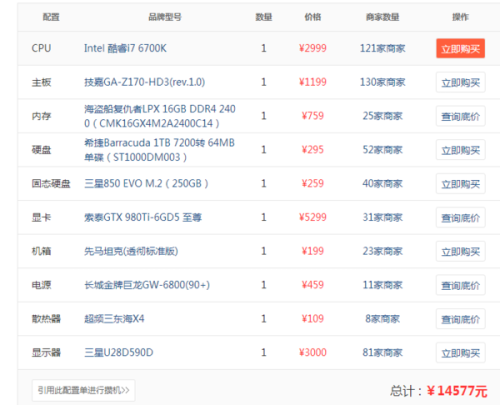Open 索泰GTX 980Ti-6GD5 至尊 link

[x=143, y=217]
